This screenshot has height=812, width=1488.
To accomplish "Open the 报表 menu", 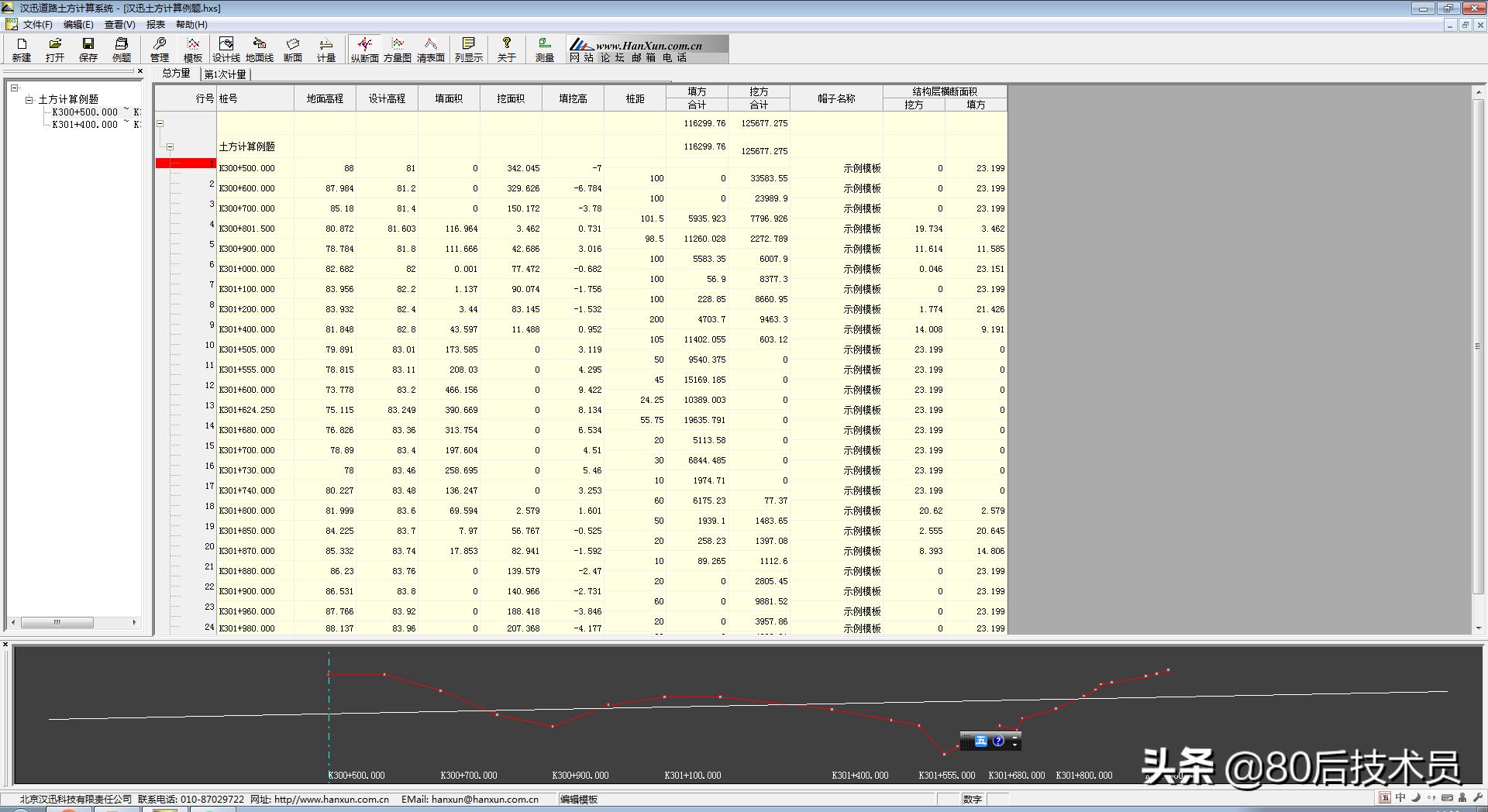I will [x=155, y=25].
